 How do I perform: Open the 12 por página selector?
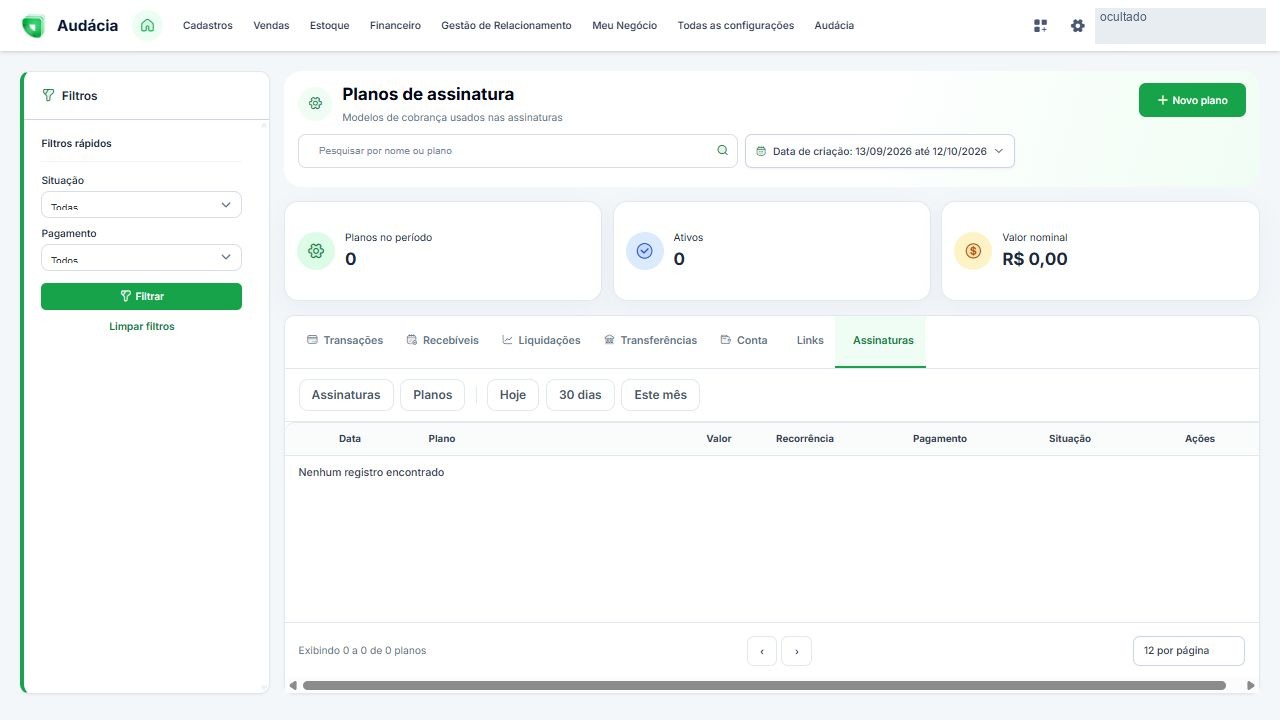1189,651
